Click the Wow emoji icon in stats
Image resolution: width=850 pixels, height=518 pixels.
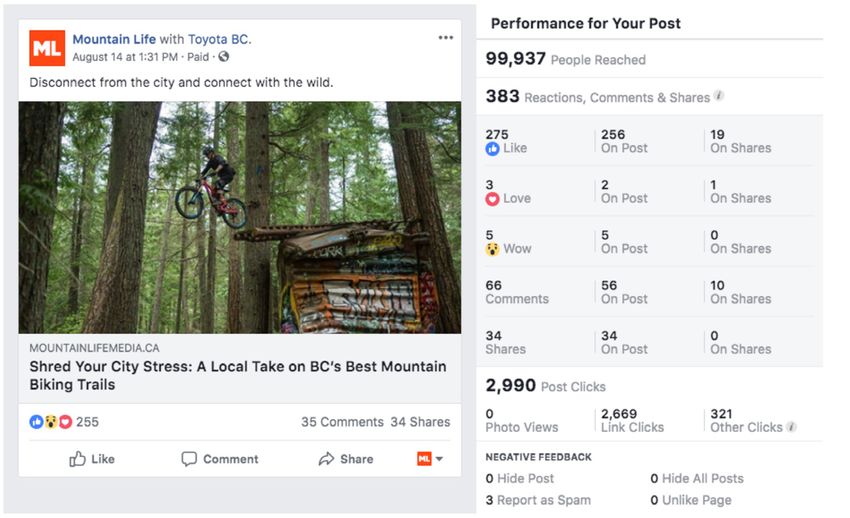point(492,249)
